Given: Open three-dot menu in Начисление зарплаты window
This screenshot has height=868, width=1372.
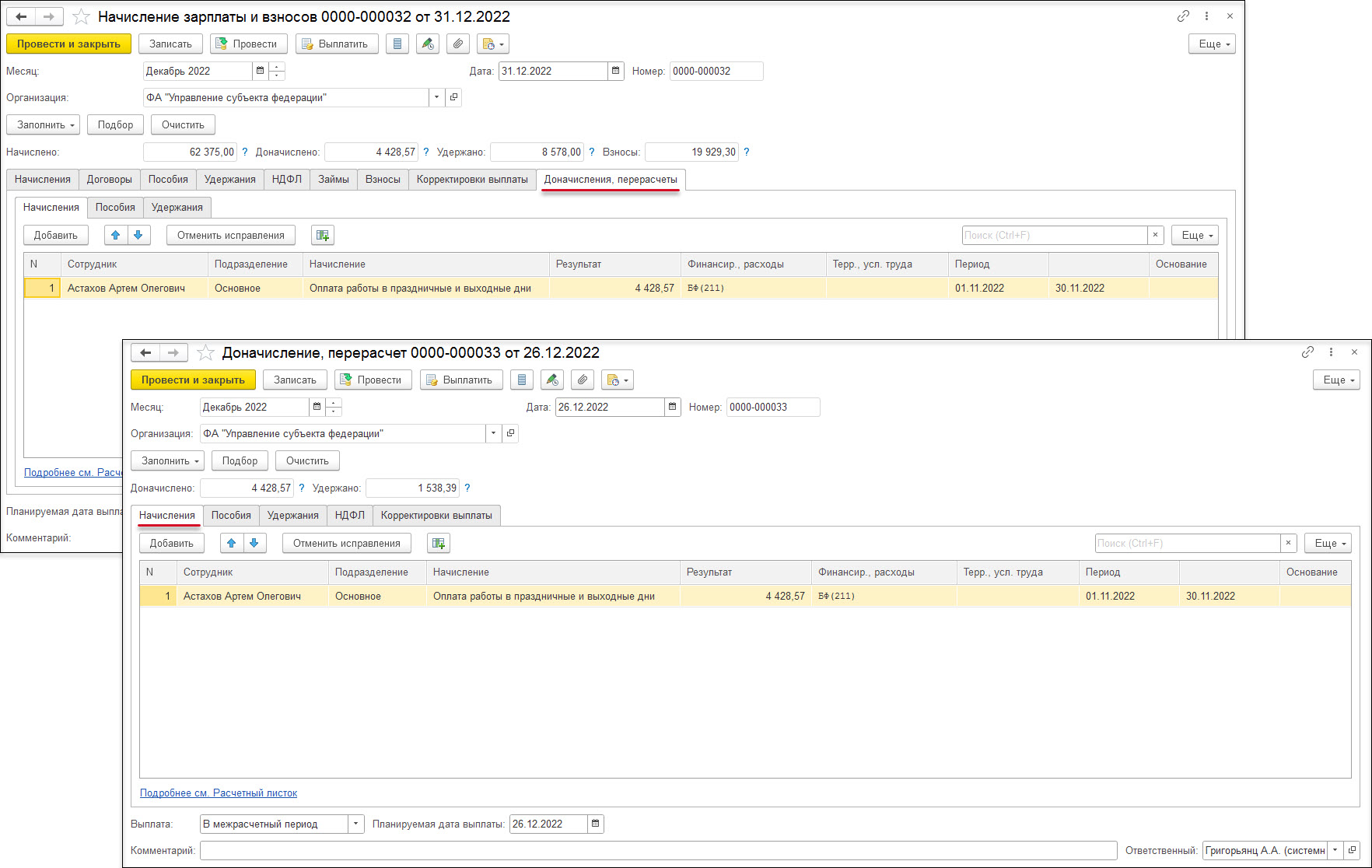Looking at the screenshot, I should point(1206,16).
